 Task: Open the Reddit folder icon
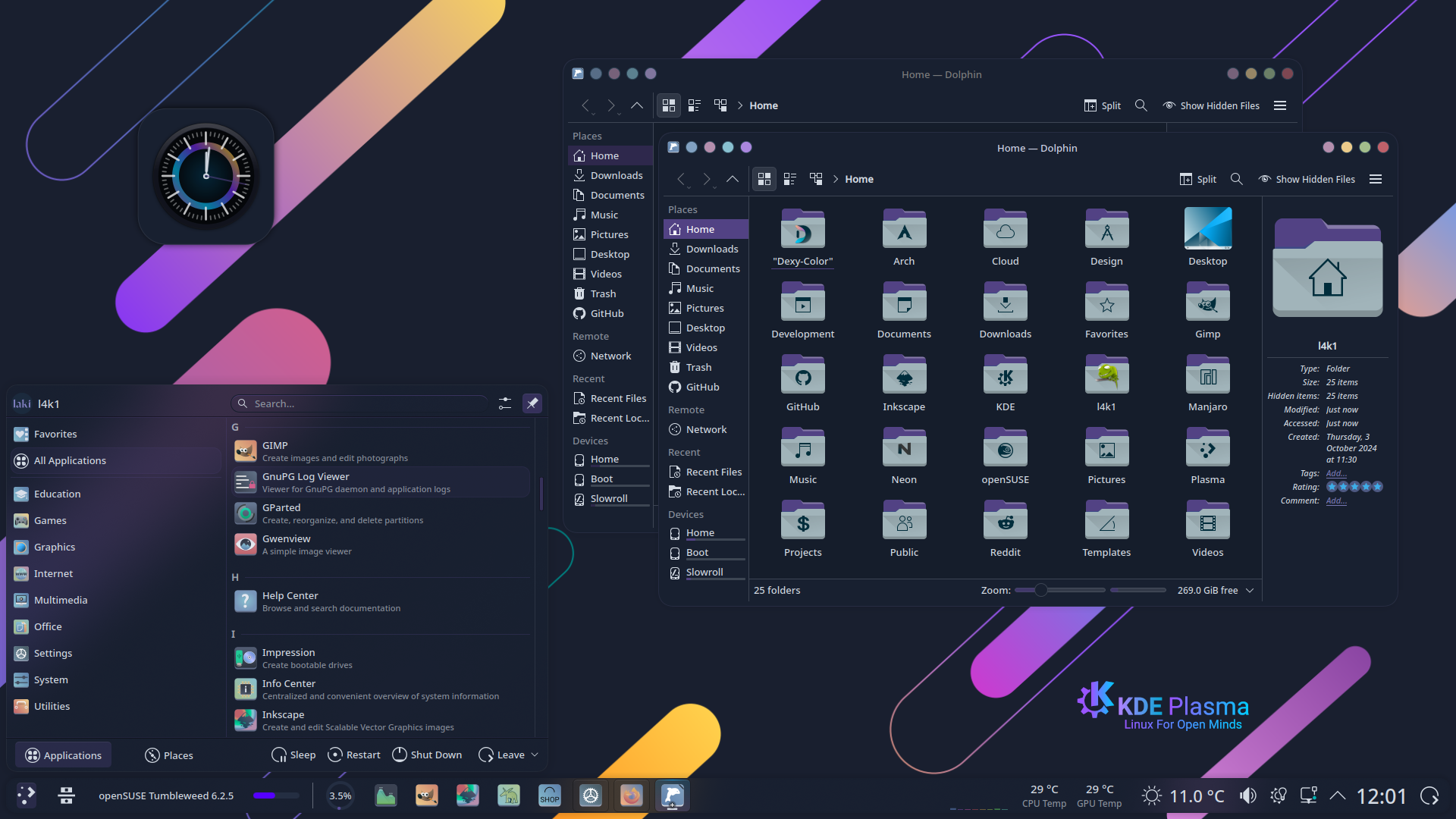1005,519
